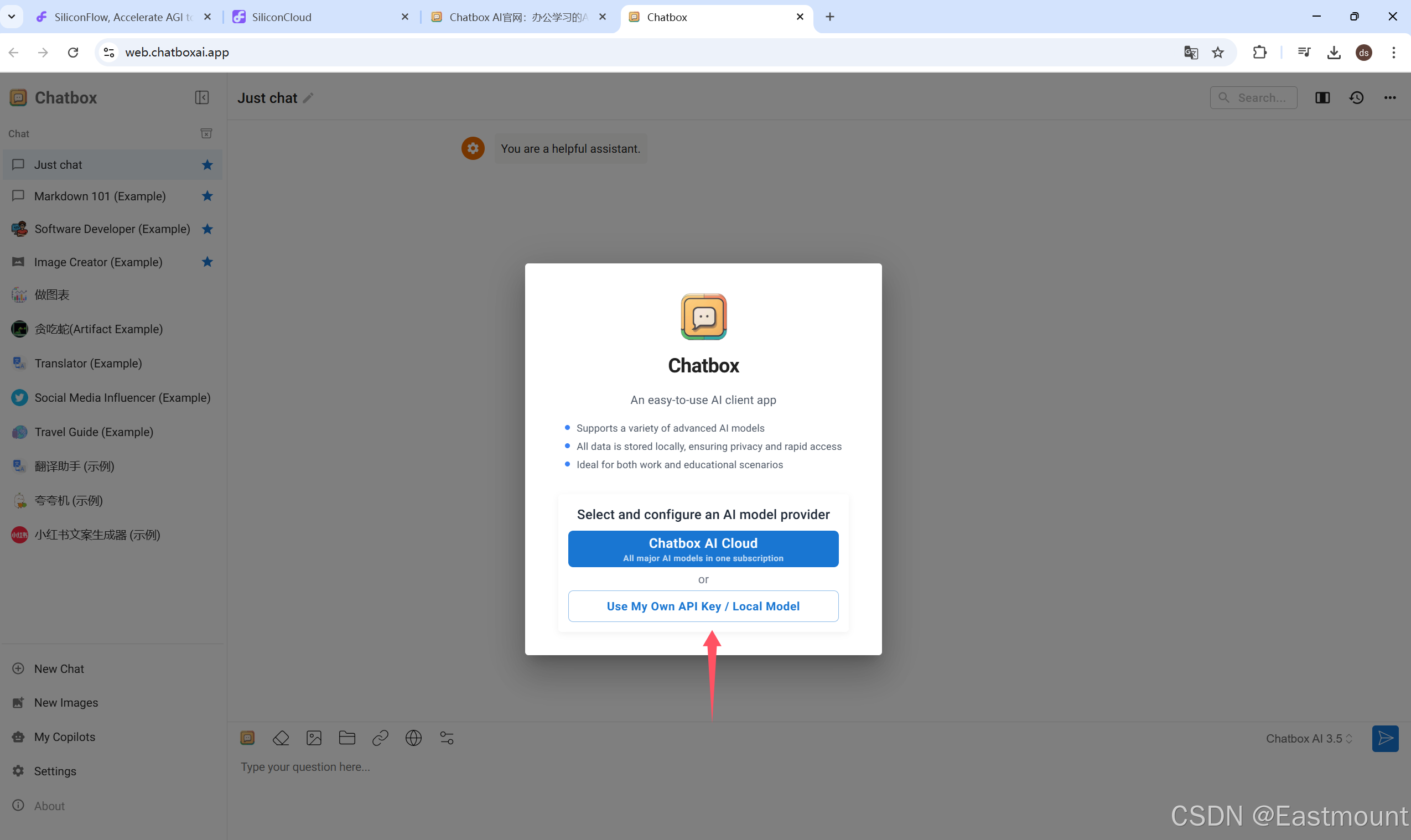Click the attach image icon
This screenshot has height=840, width=1411.
click(314, 738)
